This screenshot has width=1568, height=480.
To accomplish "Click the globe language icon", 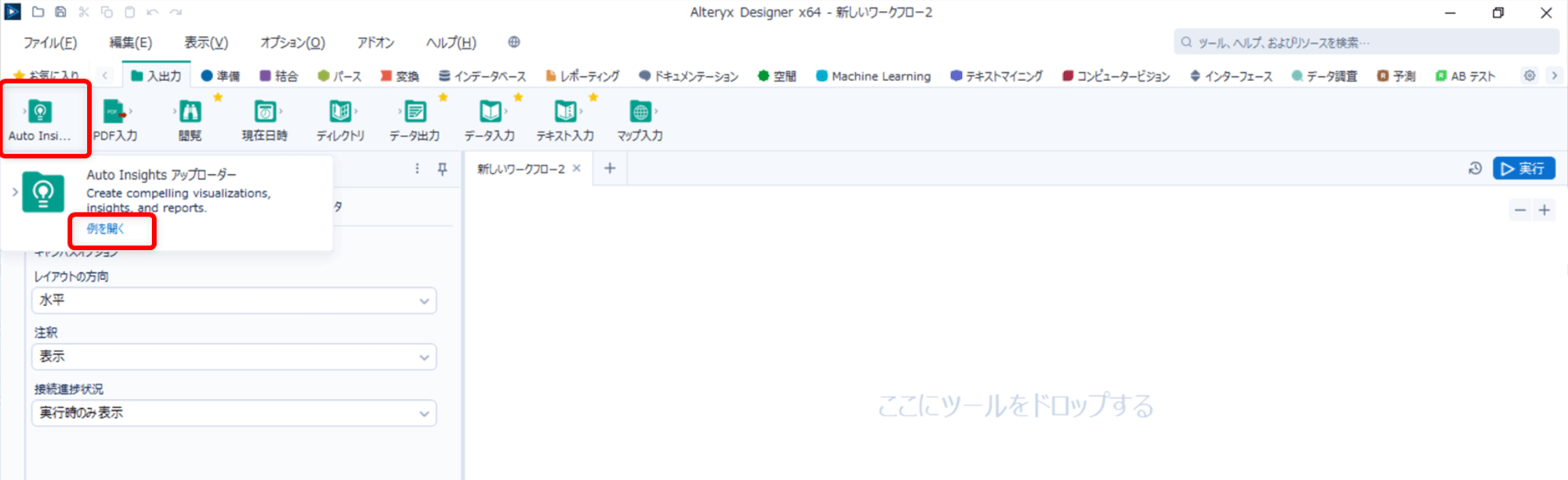I will (x=514, y=42).
